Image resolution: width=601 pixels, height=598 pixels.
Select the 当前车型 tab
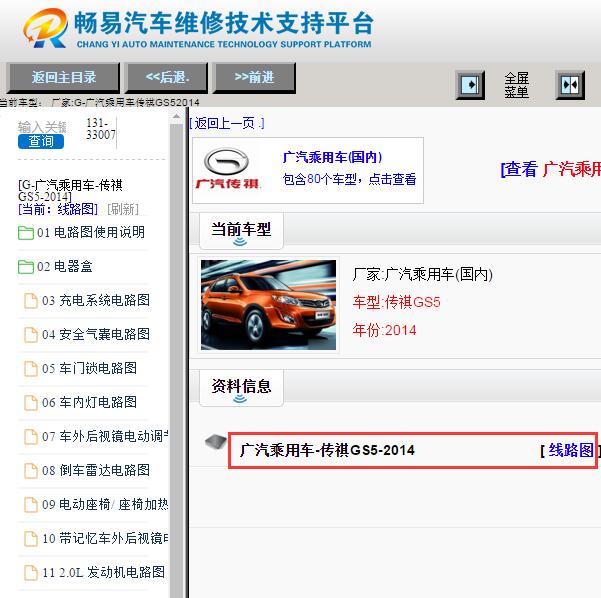click(241, 231)
